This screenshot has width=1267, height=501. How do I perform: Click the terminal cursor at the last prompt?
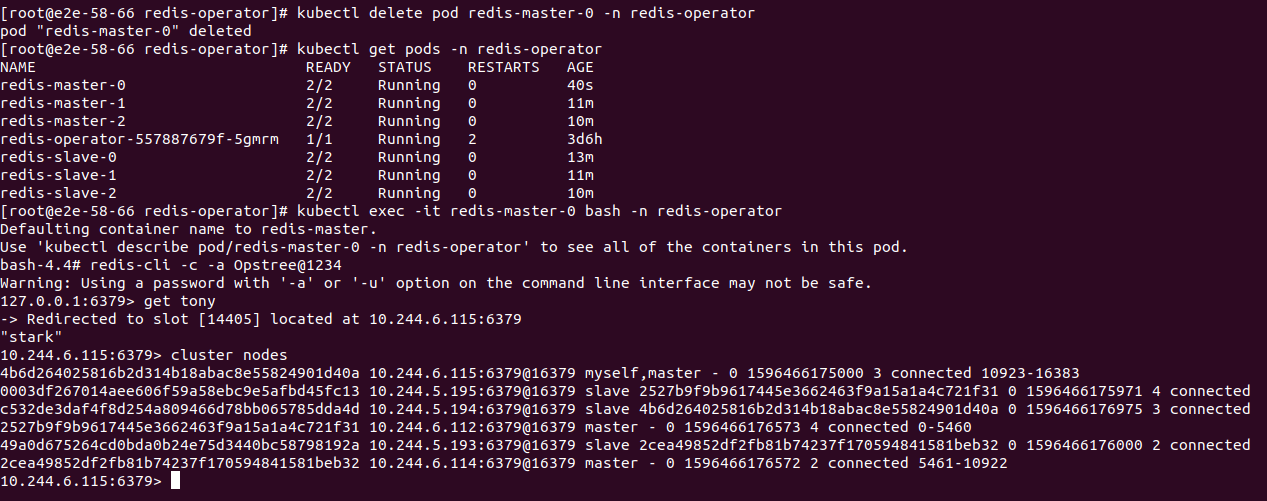coord(176,481)
